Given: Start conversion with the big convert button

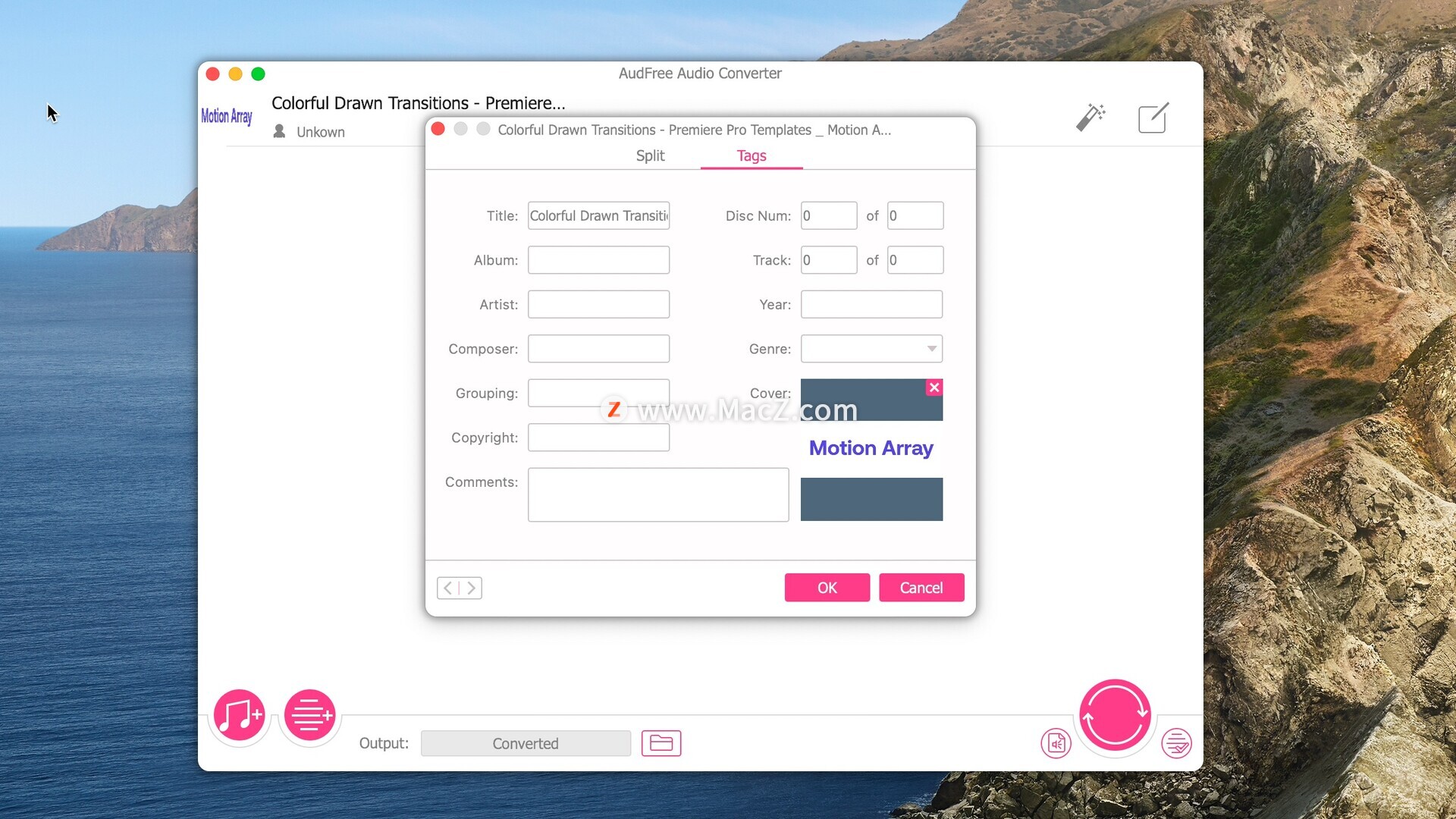Looking at the screenshot, I should pyautogui.click(x=1115, y=715).
